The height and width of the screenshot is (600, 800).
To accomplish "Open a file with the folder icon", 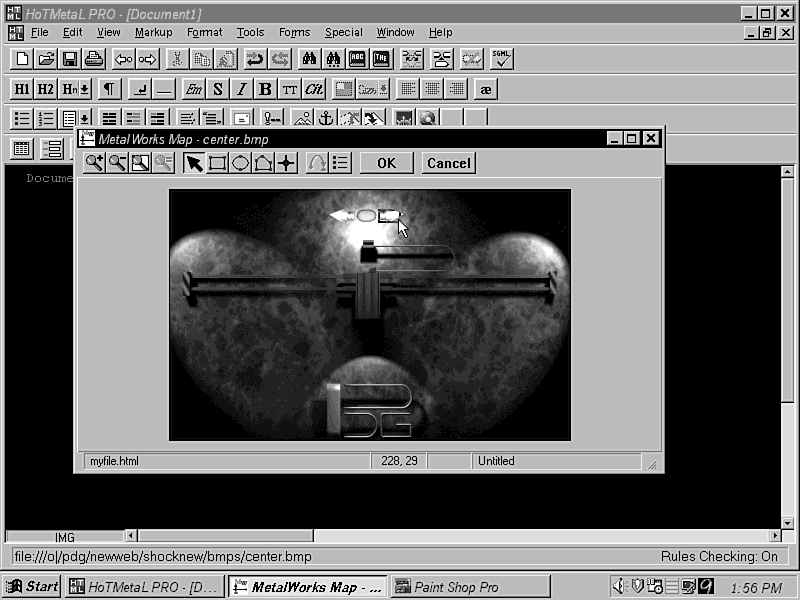I will pos(46,59).
